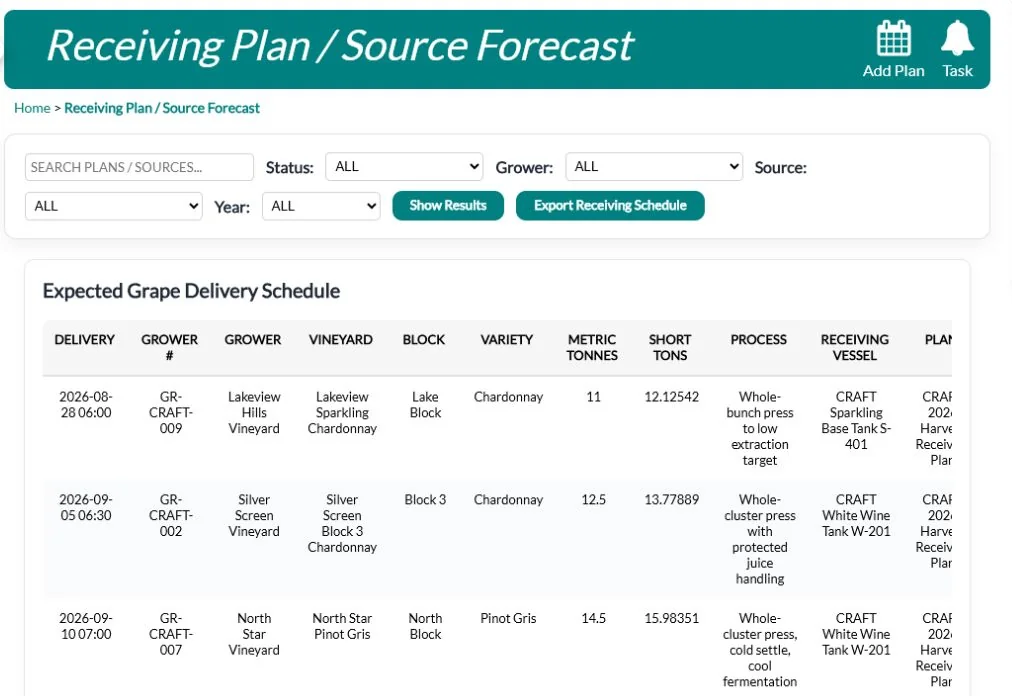Select delivery date 2026-09-05 06:30
The height and width of the screenshot is (696, 1012).
[86, 507]
